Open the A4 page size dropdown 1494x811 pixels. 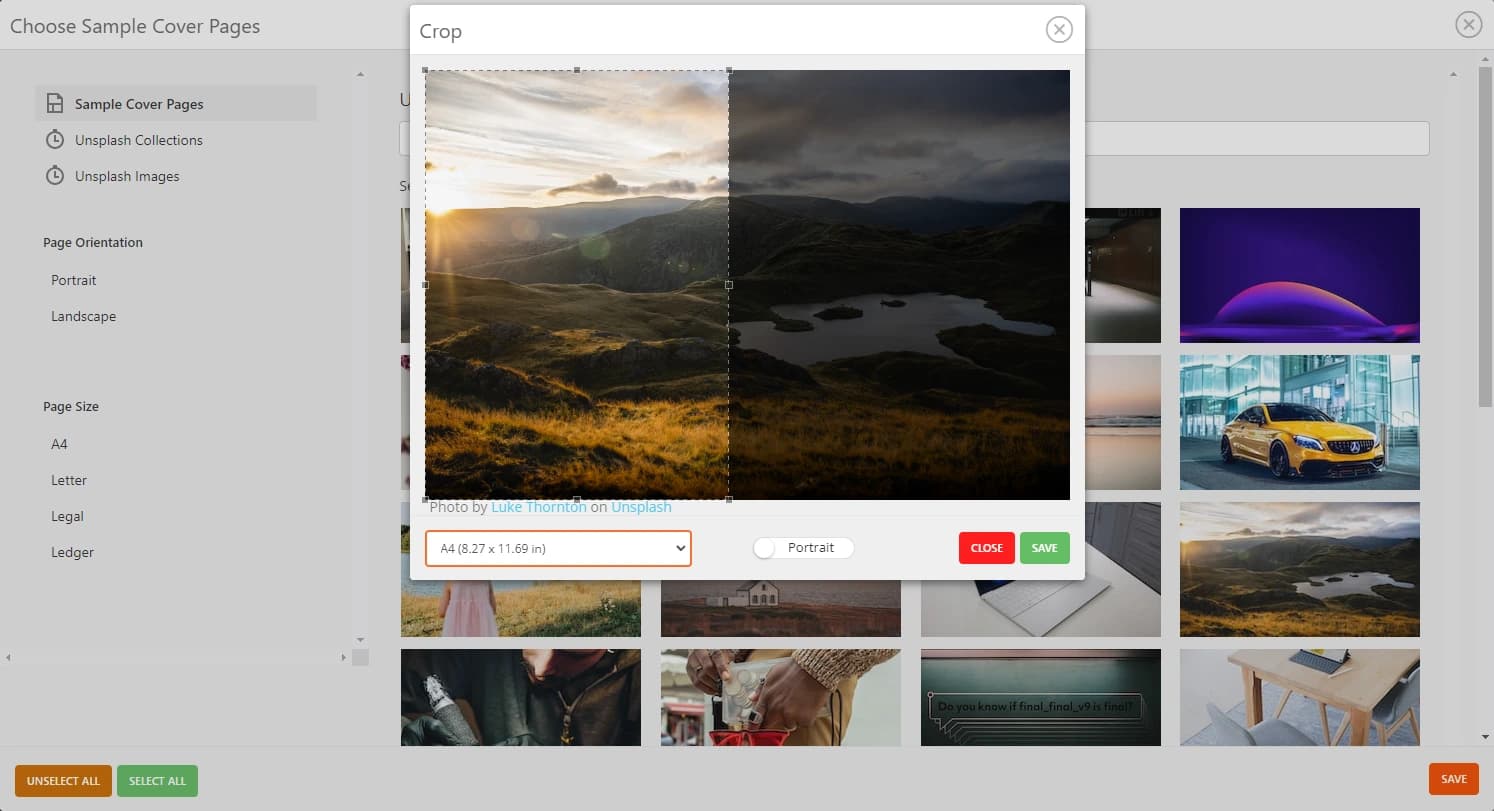pos(558,548)
